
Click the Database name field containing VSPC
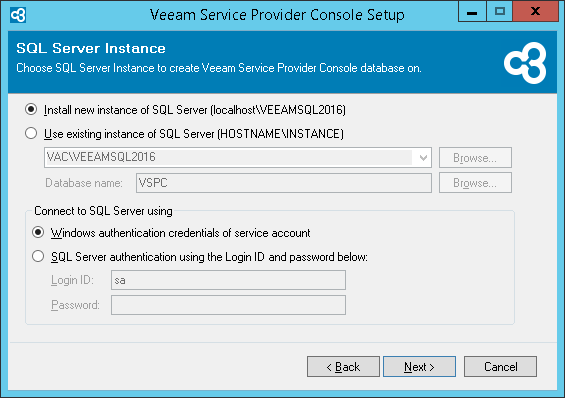point(284,183)
